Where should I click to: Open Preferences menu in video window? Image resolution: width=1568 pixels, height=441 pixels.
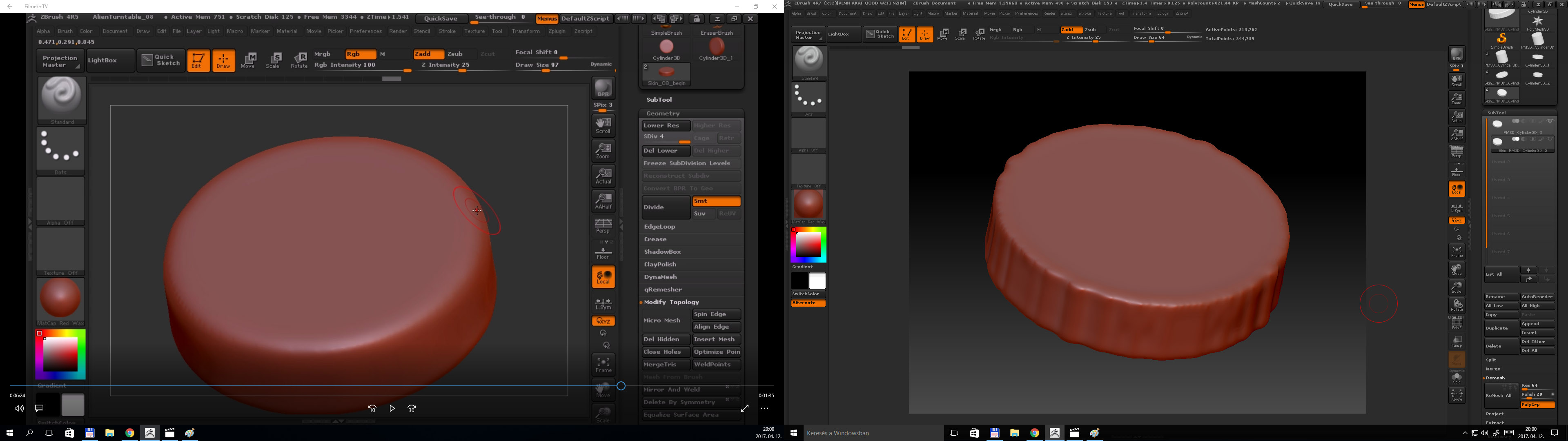(x=366, y=31)
